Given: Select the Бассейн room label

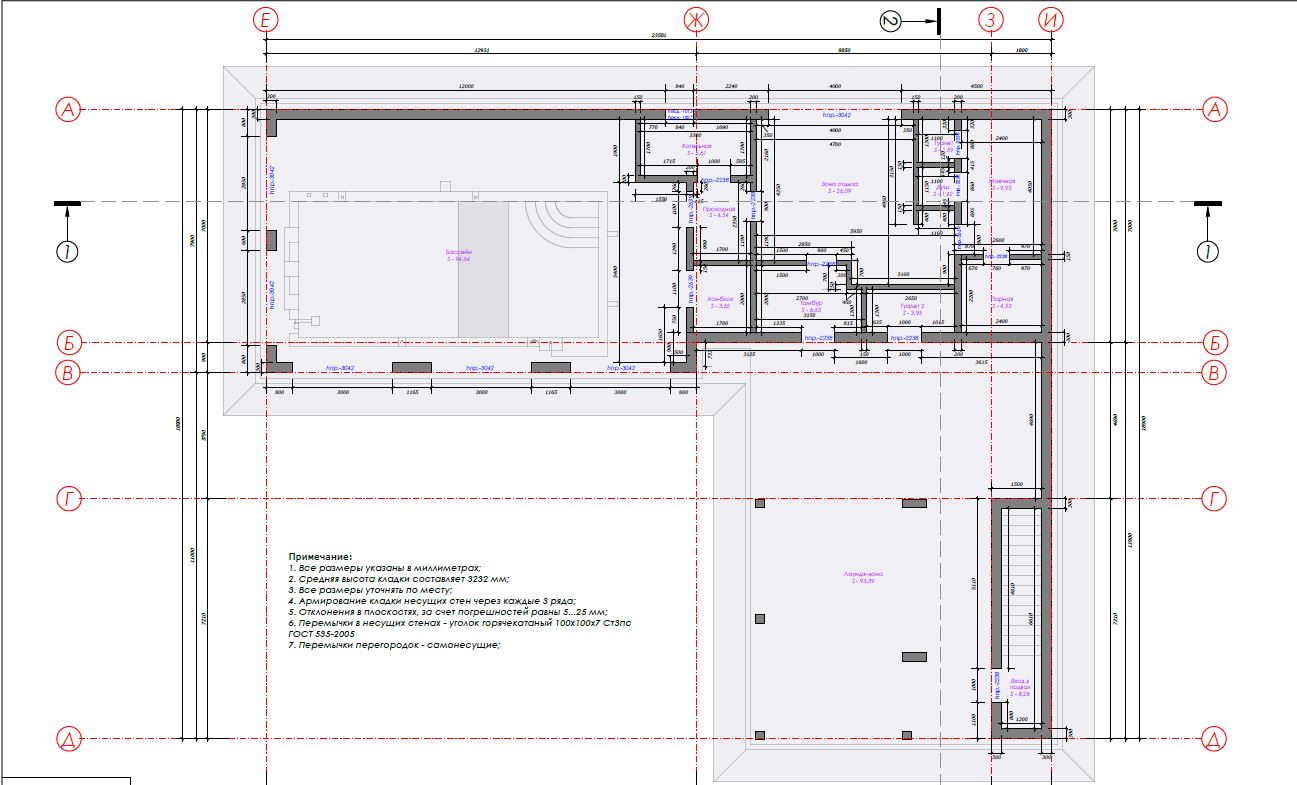Looking at the screenshot, I should (460, 255).
